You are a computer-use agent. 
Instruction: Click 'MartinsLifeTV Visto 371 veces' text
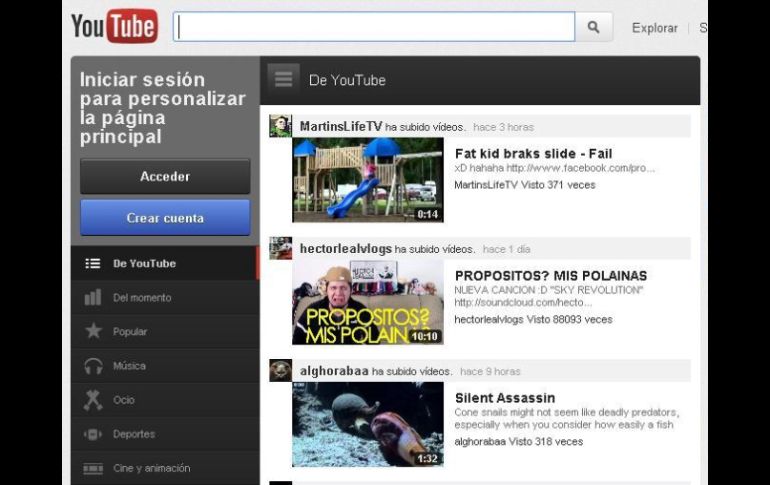tap(524, 185)
